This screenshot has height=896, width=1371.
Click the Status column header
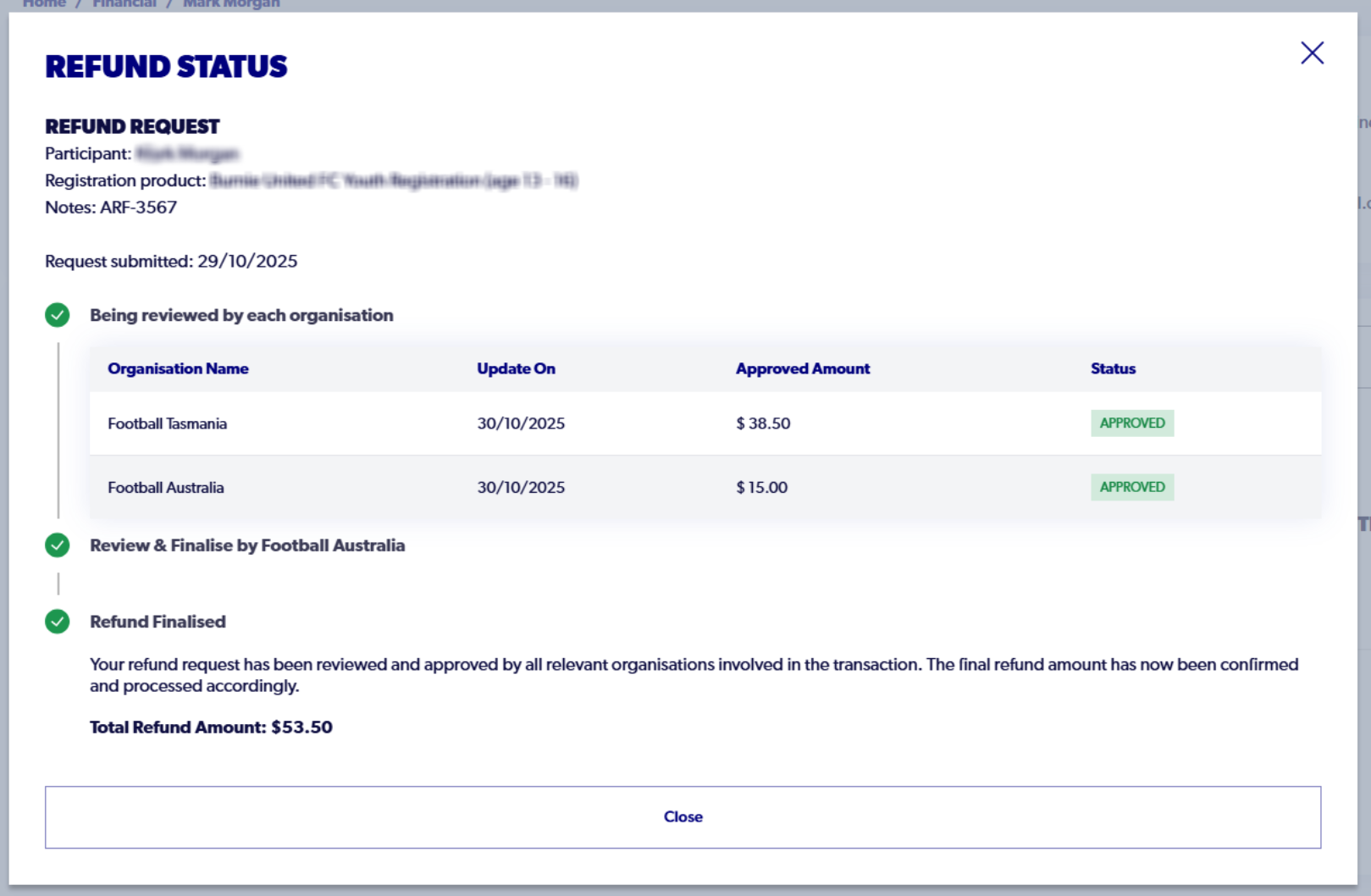click(x=1113, y=368)
